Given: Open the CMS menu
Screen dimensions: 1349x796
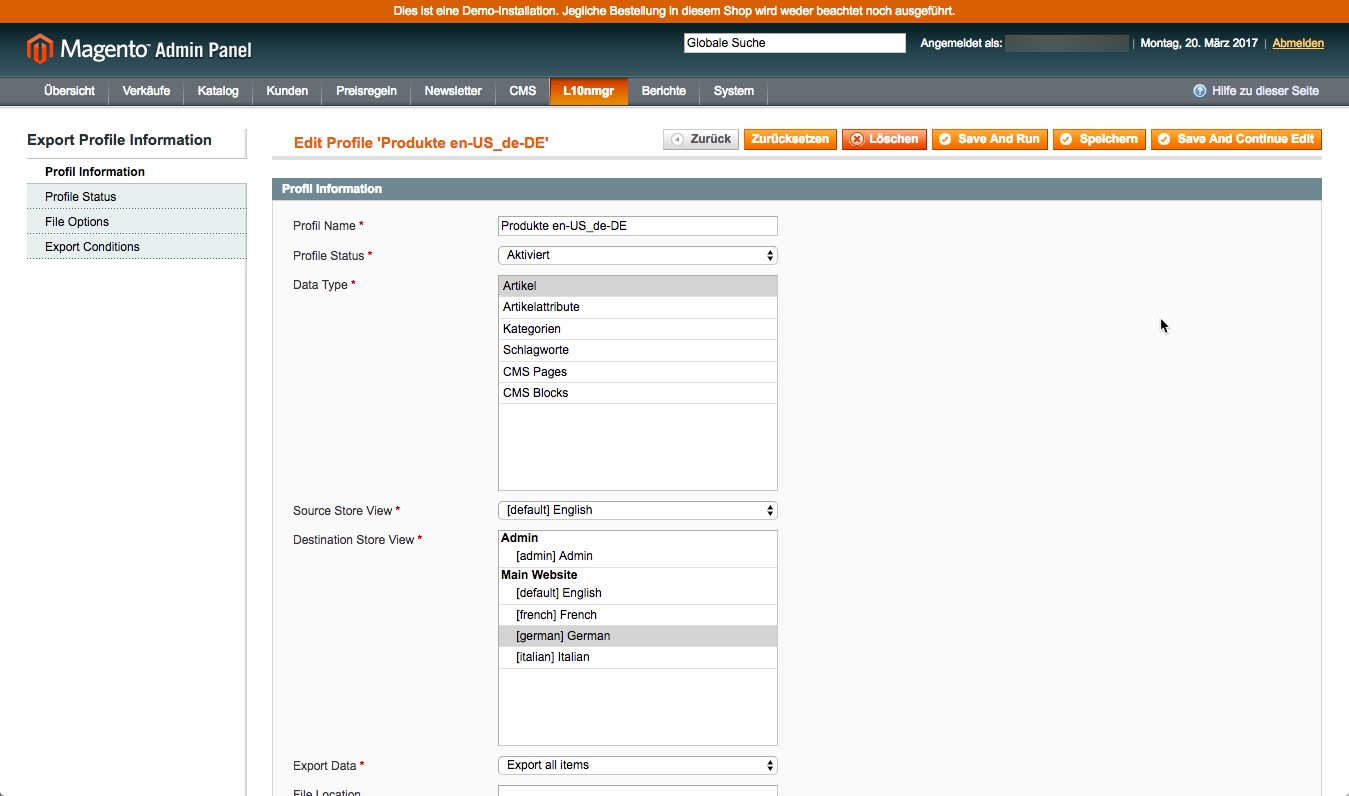Looking at the screenshot, I should (x=523, y=91).
